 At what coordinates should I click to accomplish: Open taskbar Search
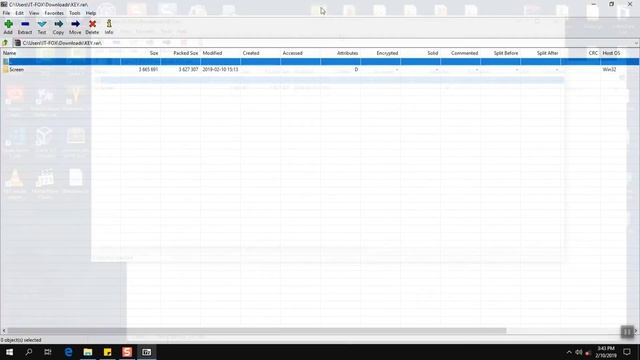click(29, 352)
